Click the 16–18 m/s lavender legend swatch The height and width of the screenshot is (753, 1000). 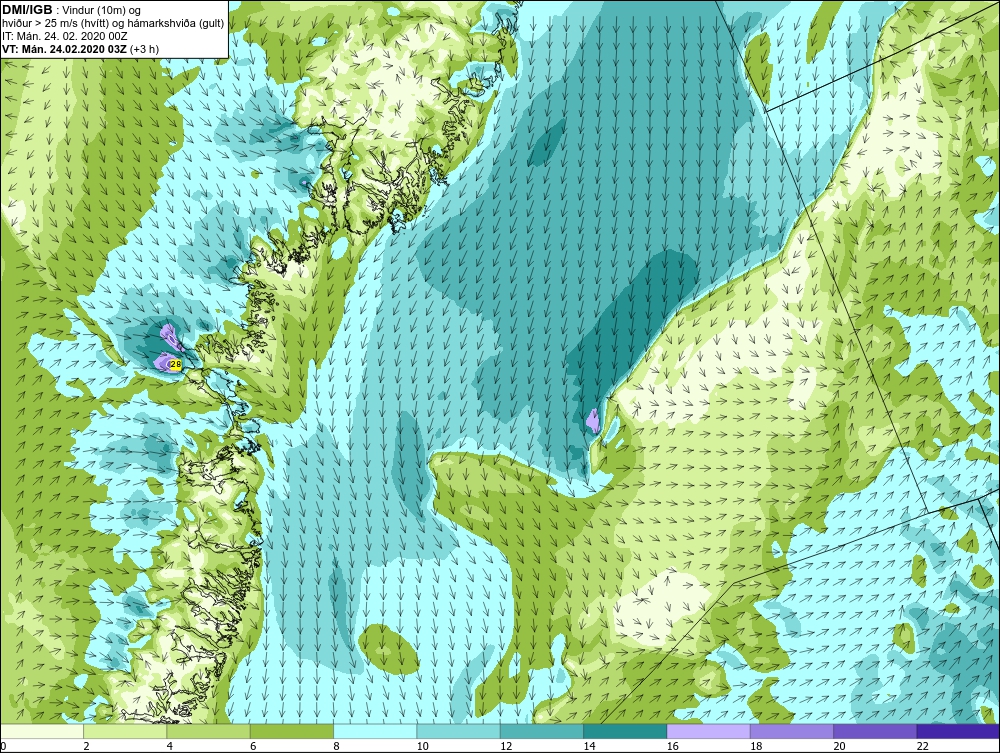pos(708,731)
